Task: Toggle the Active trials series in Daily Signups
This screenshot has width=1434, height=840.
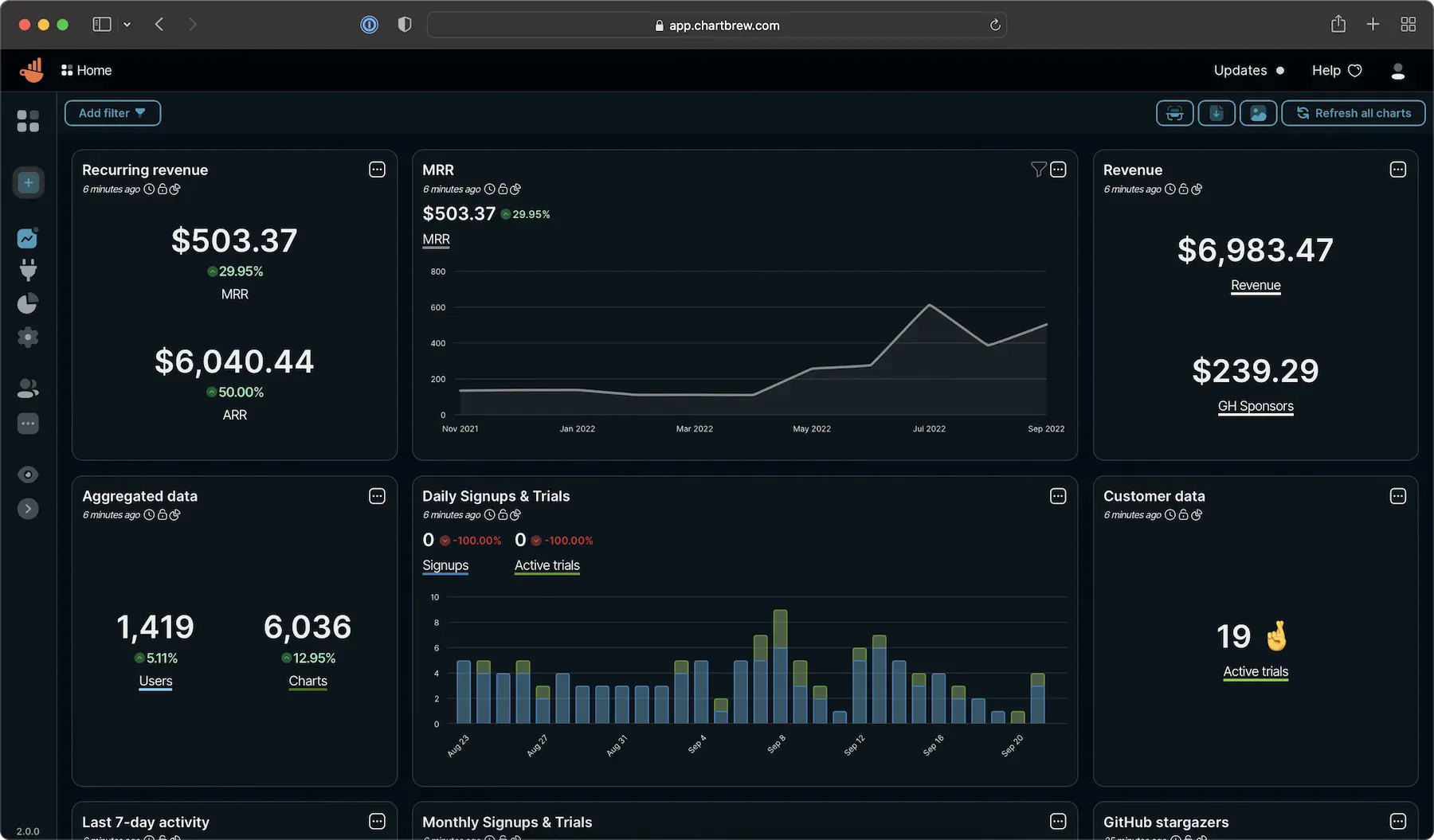Action: pos(547,565)
